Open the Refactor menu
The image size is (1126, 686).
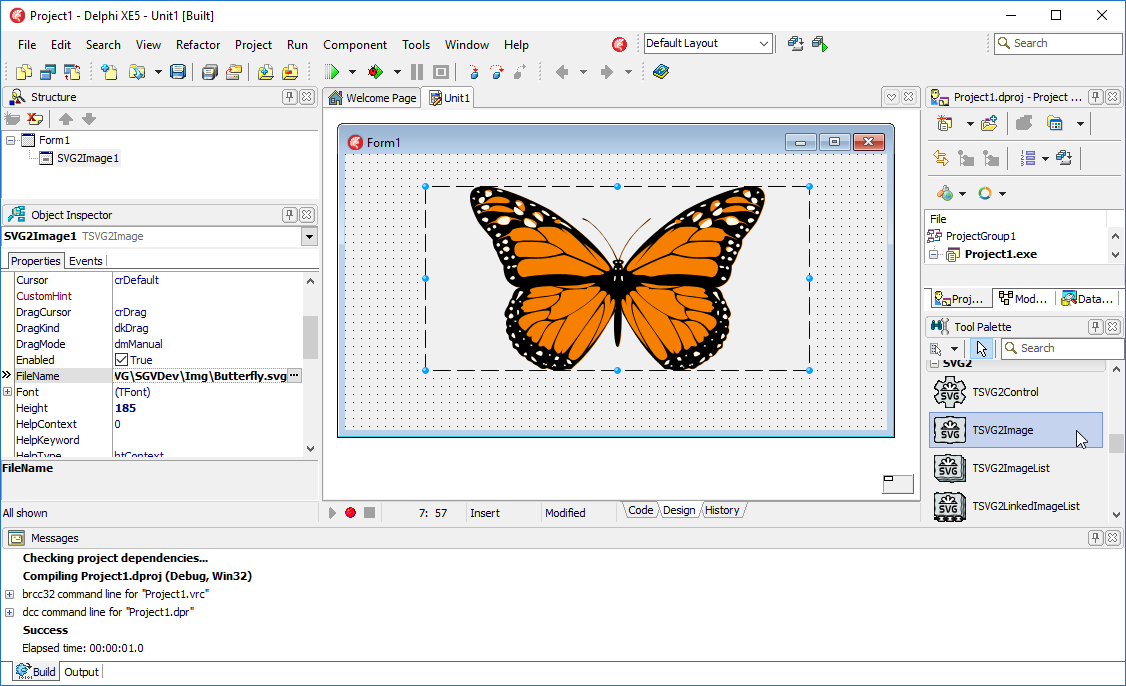coord(198,45)
